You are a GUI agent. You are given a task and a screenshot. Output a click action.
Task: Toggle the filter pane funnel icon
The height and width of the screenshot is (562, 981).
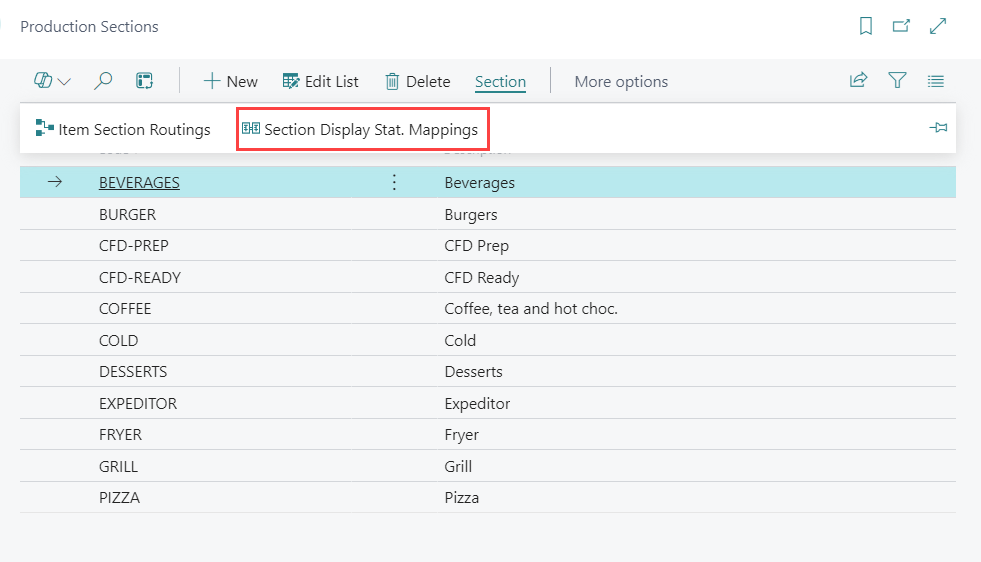pyautogui.click(x=897, y=81)
